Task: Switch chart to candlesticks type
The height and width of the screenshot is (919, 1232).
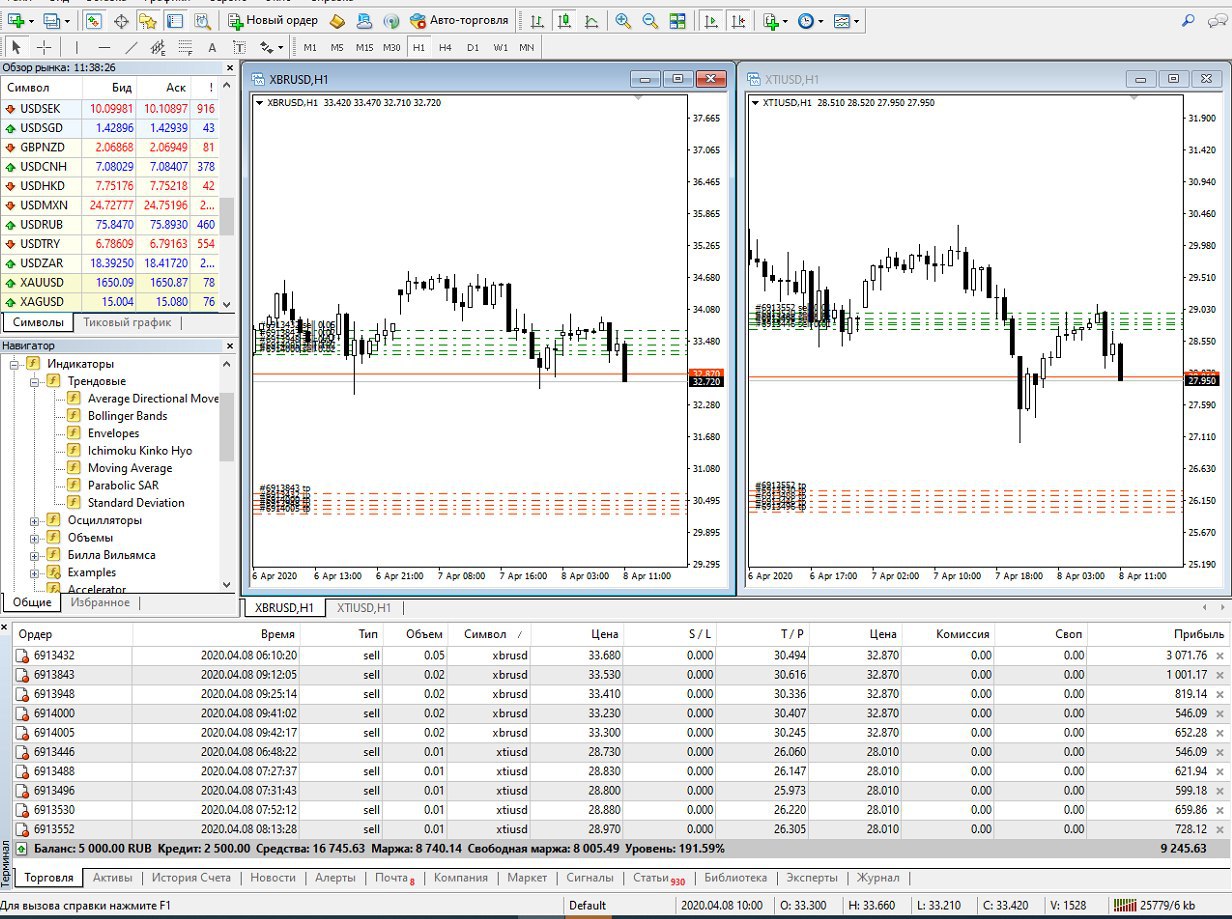Action: point(564,20)
